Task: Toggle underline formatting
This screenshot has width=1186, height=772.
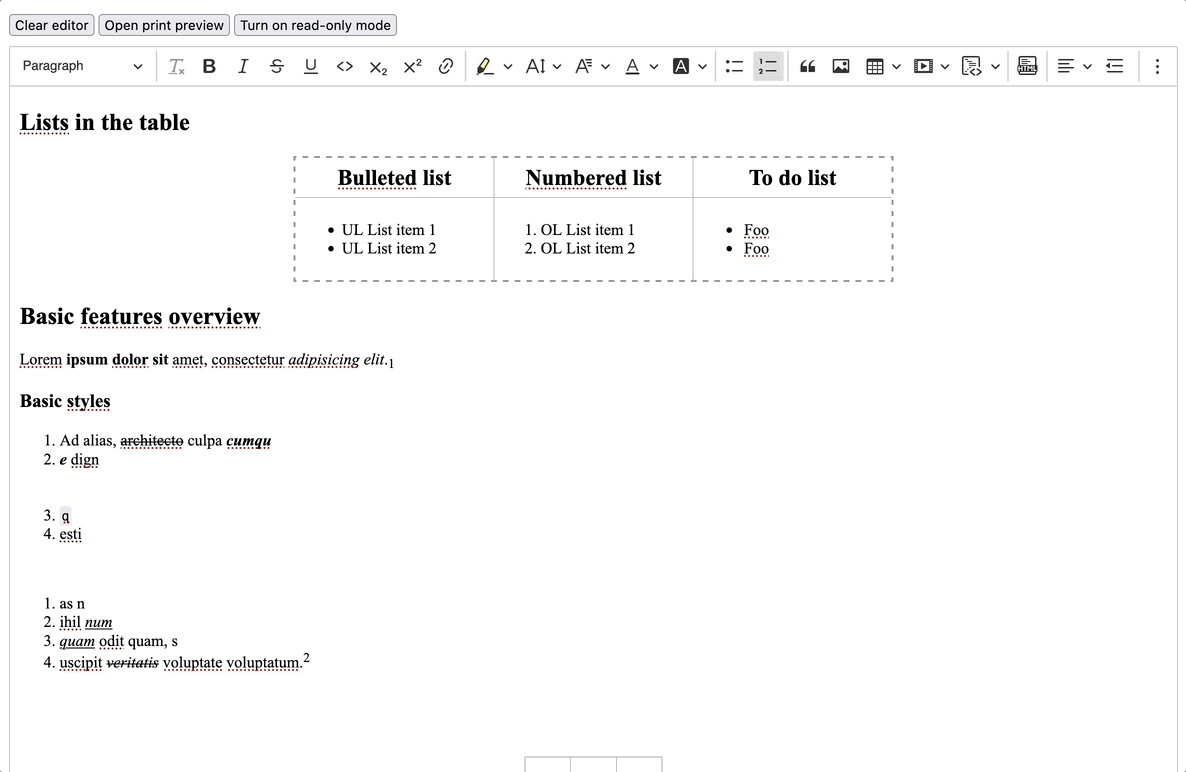Action: [310, 66]
